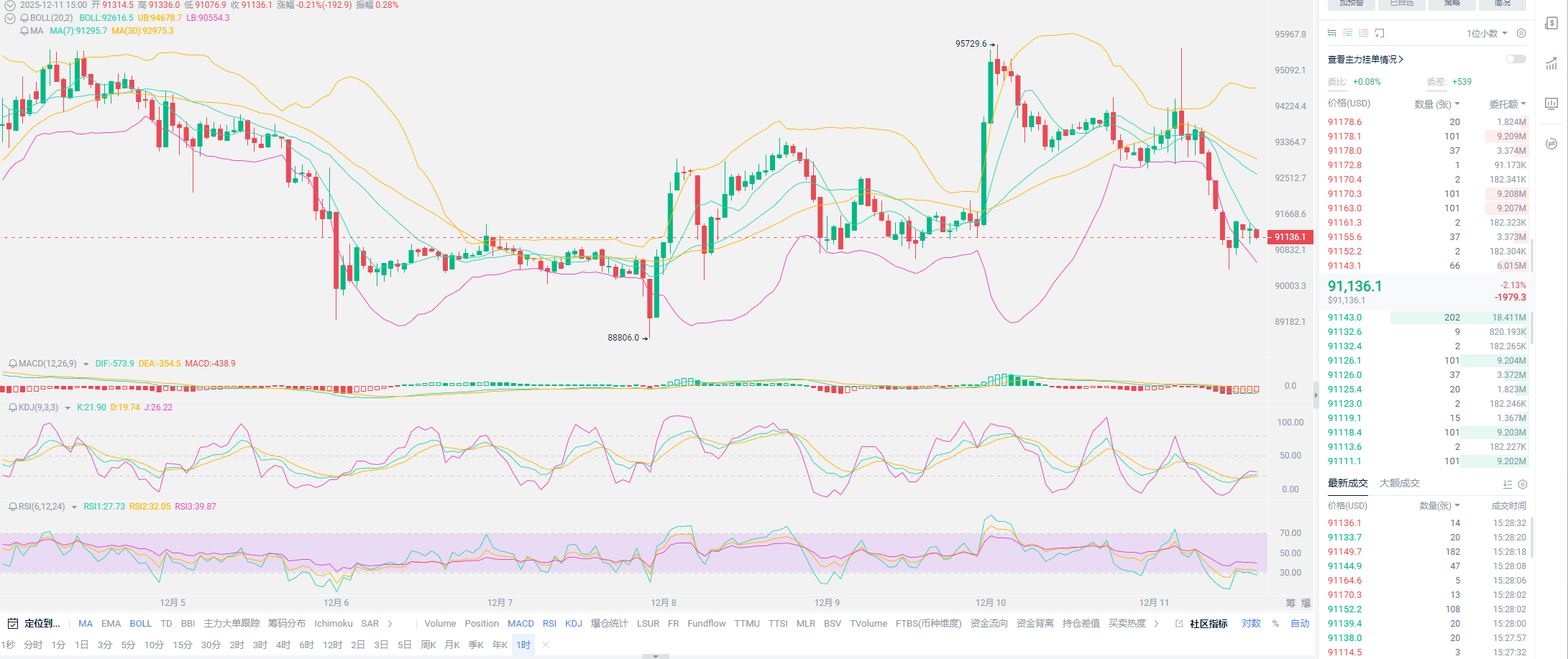The height and width of the screenshot is (659, 1568).
Task: Toggle 对数 logarithmic scale option
Action: (x=1251, y=623)
